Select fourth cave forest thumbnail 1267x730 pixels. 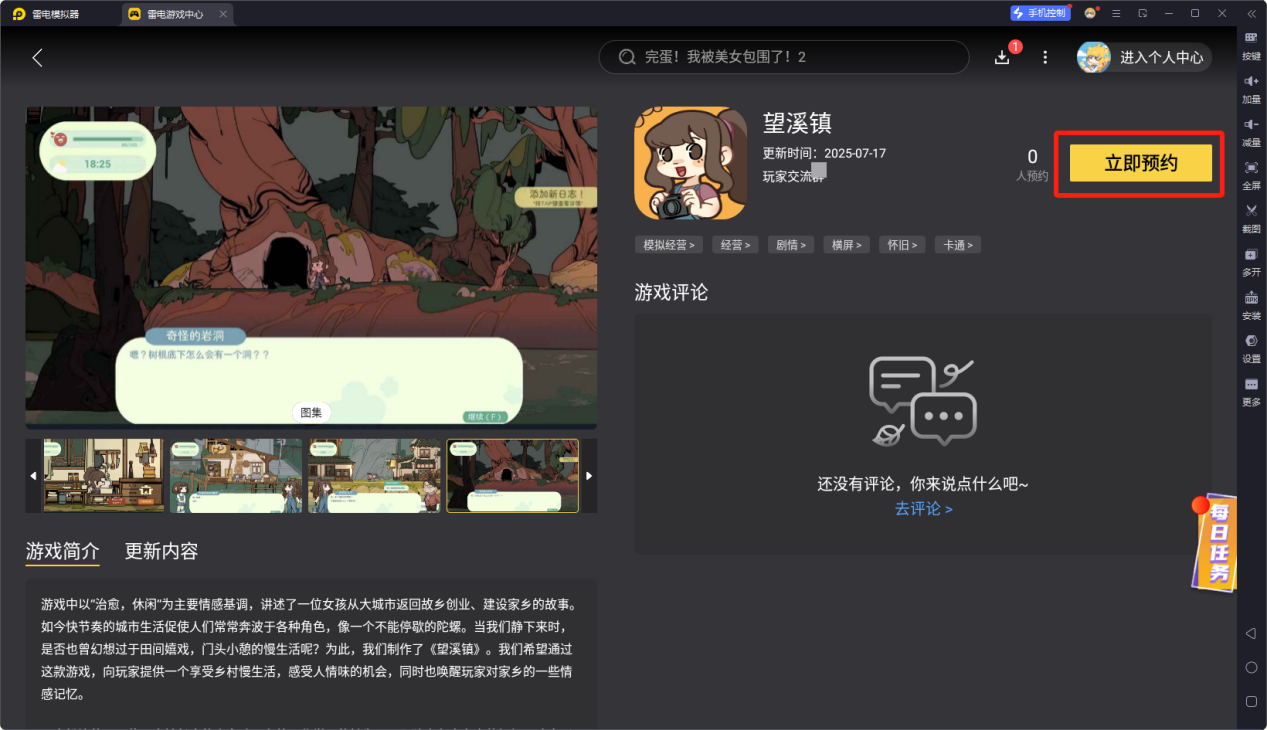coord(512,476)
